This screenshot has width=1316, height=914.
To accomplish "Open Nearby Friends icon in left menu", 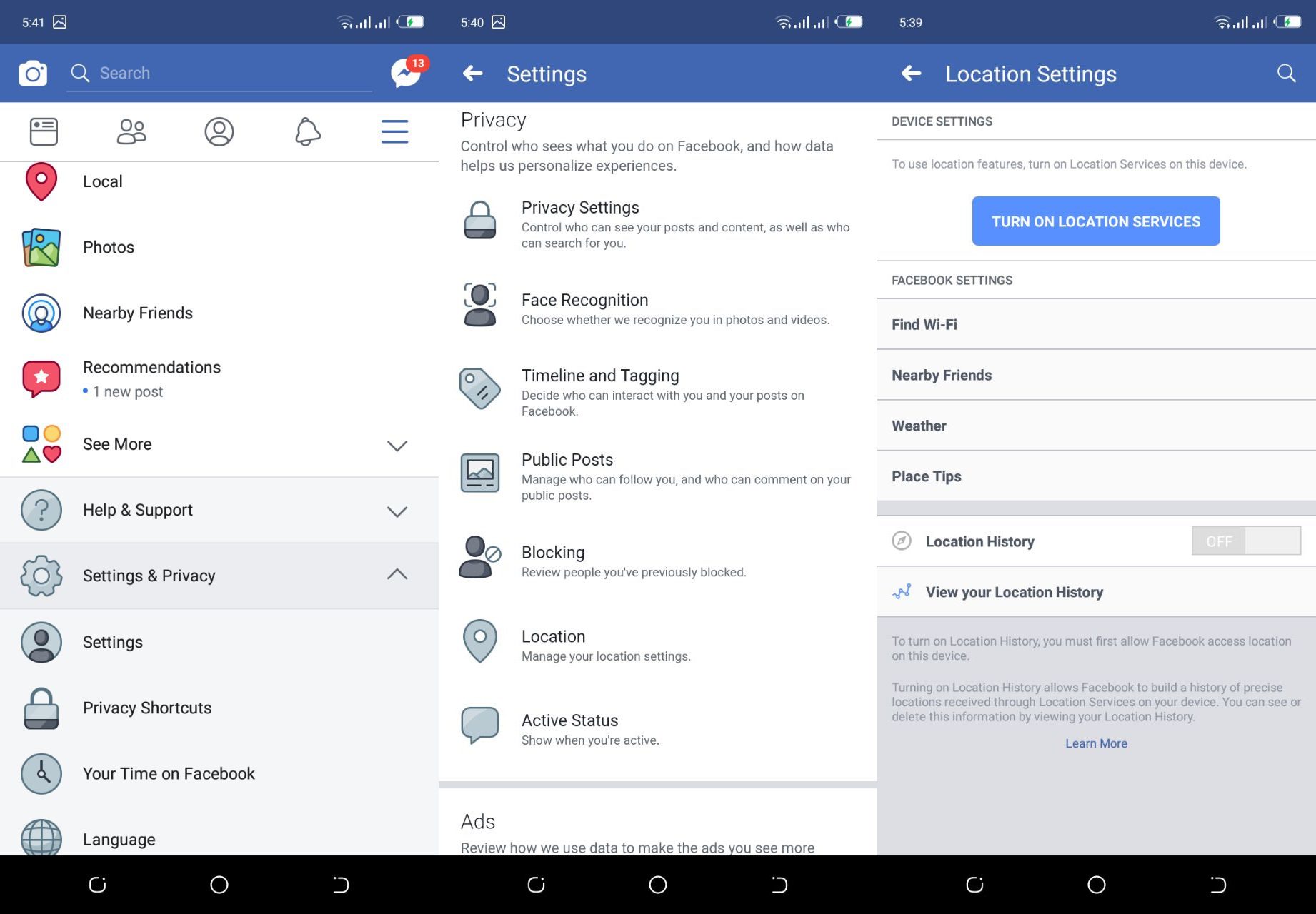I will 41,313.
